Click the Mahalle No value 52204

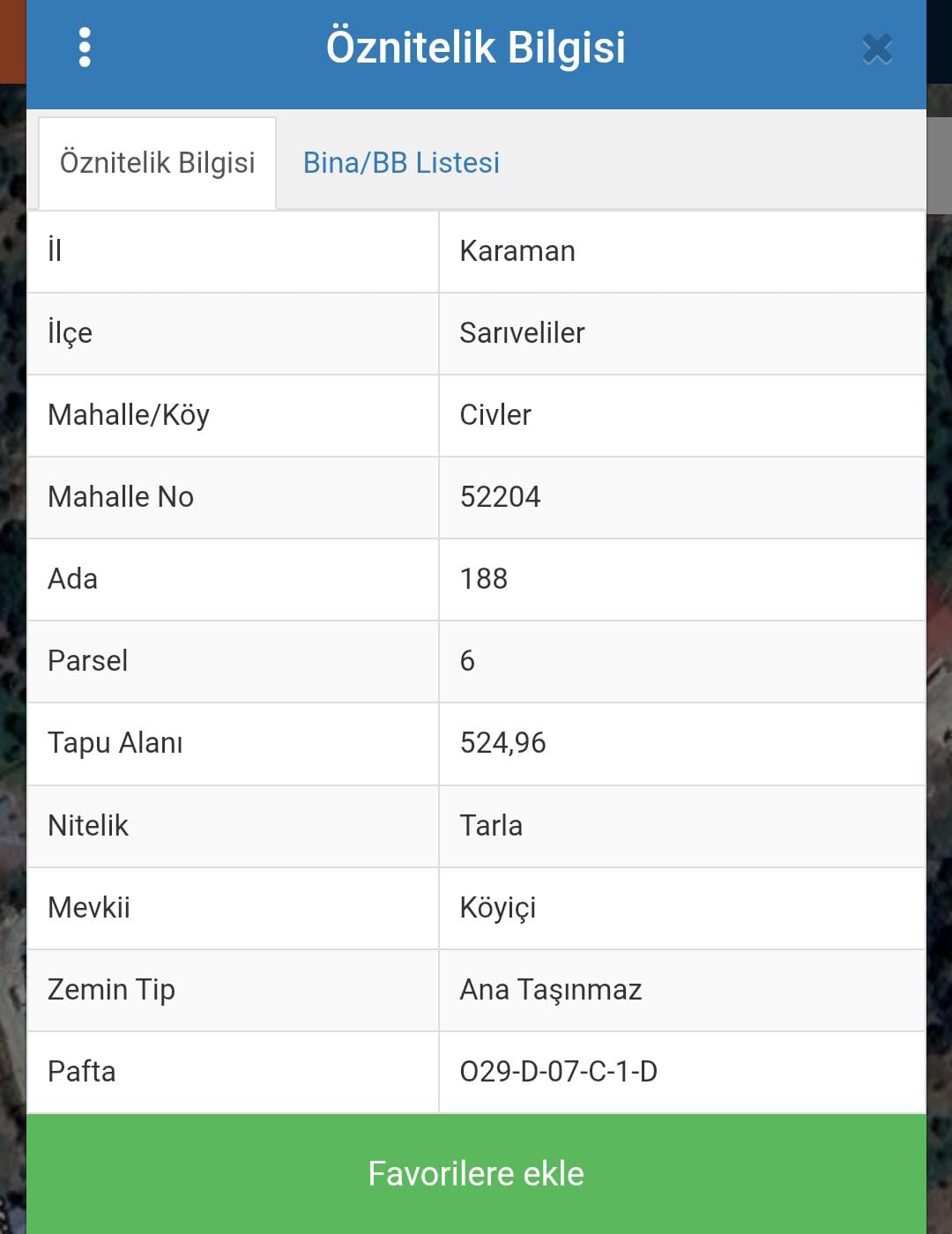tap(500, 497)
